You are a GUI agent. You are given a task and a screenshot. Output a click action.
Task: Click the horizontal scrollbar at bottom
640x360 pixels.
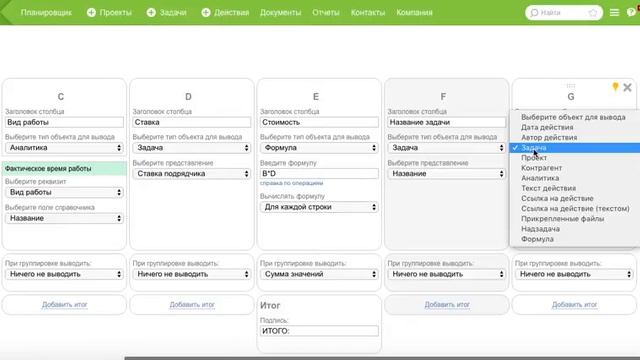pyautogui.click(x=382, y=358)
